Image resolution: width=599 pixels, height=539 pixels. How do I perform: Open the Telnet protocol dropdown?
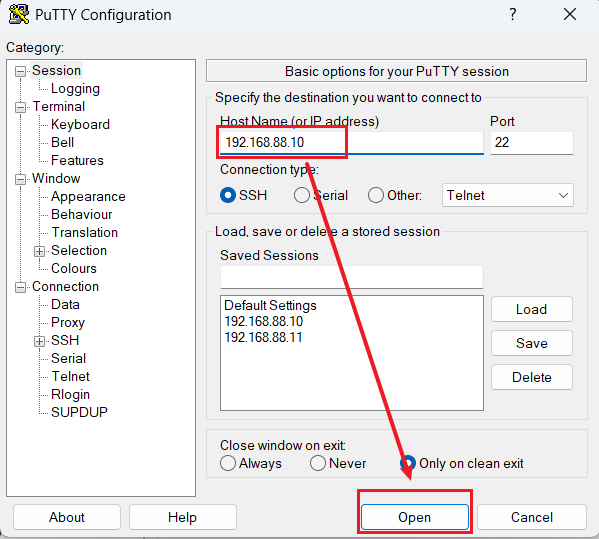[507, 195]
